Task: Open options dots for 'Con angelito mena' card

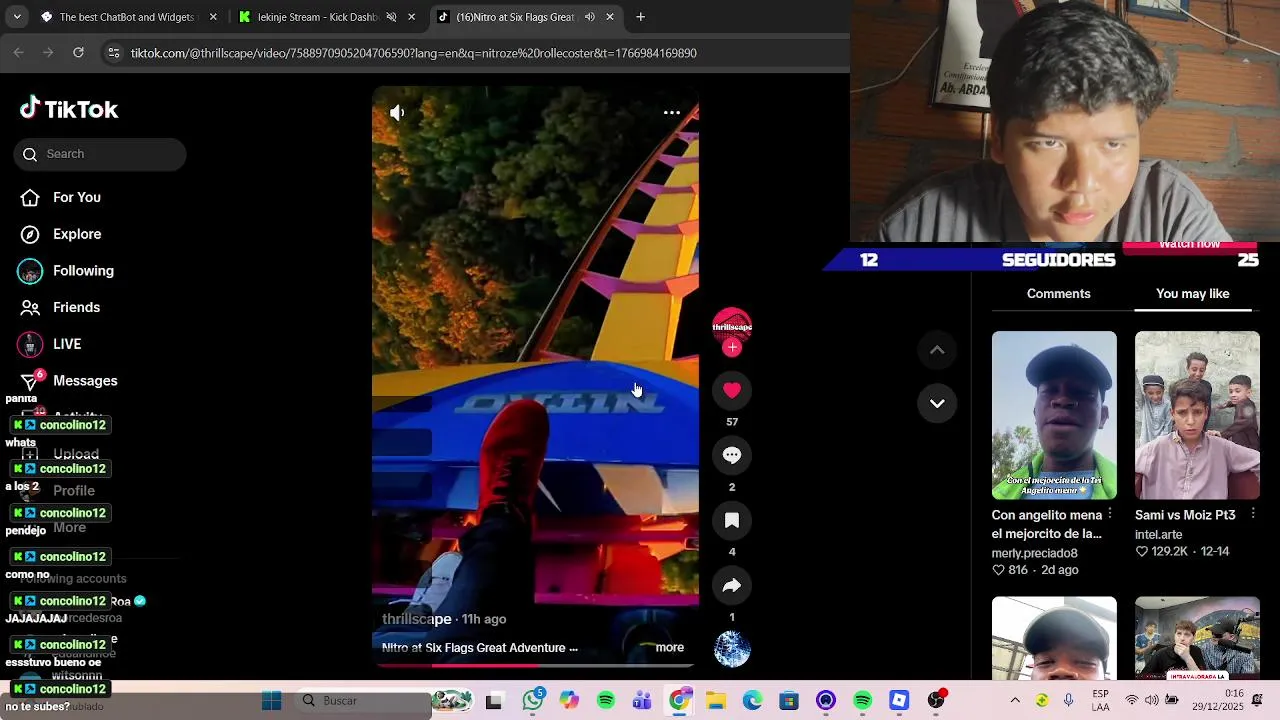Action: coord(1109,514)
